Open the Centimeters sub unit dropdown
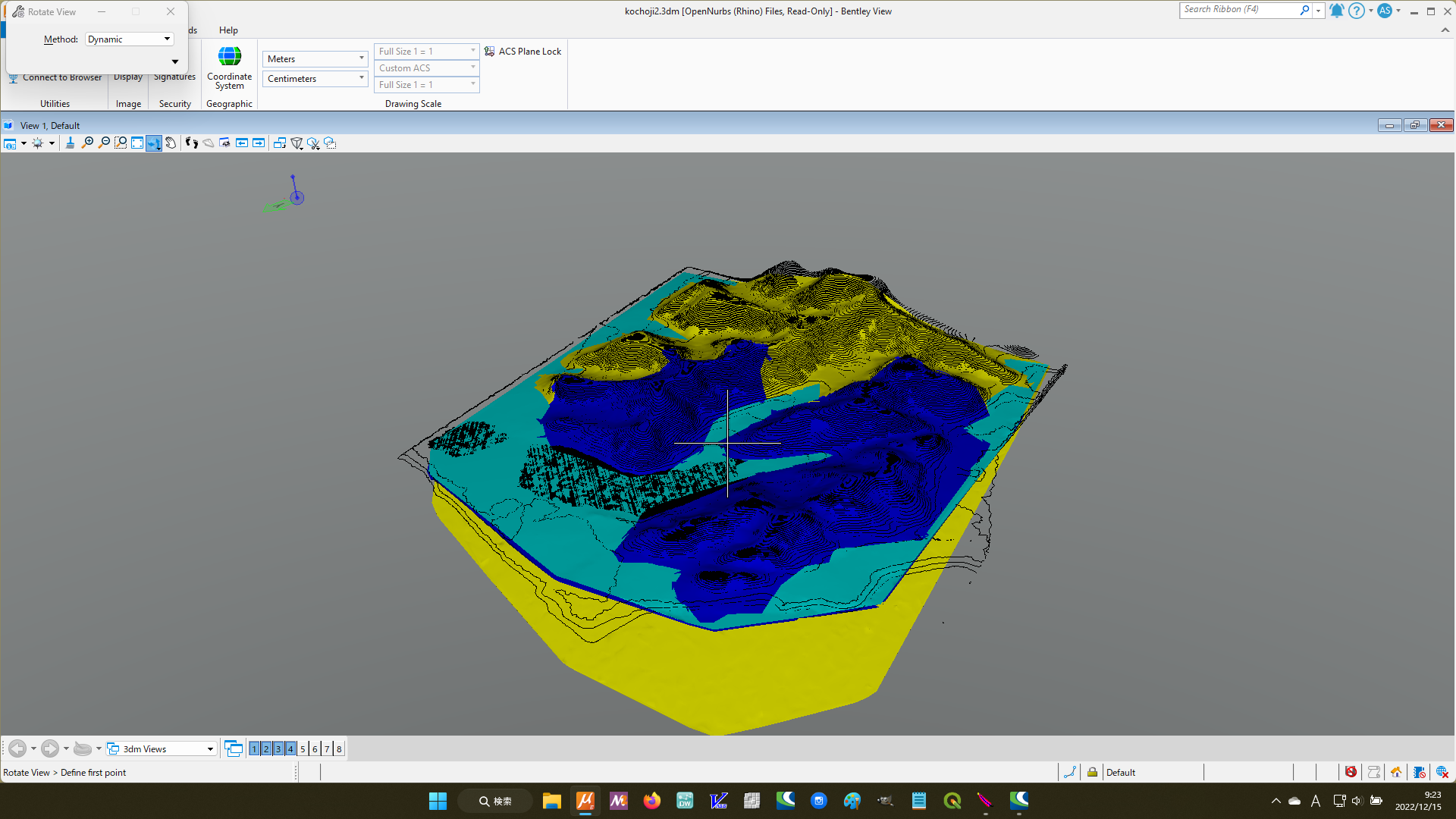Viewport: 1456px width, 819px height. 315,79
